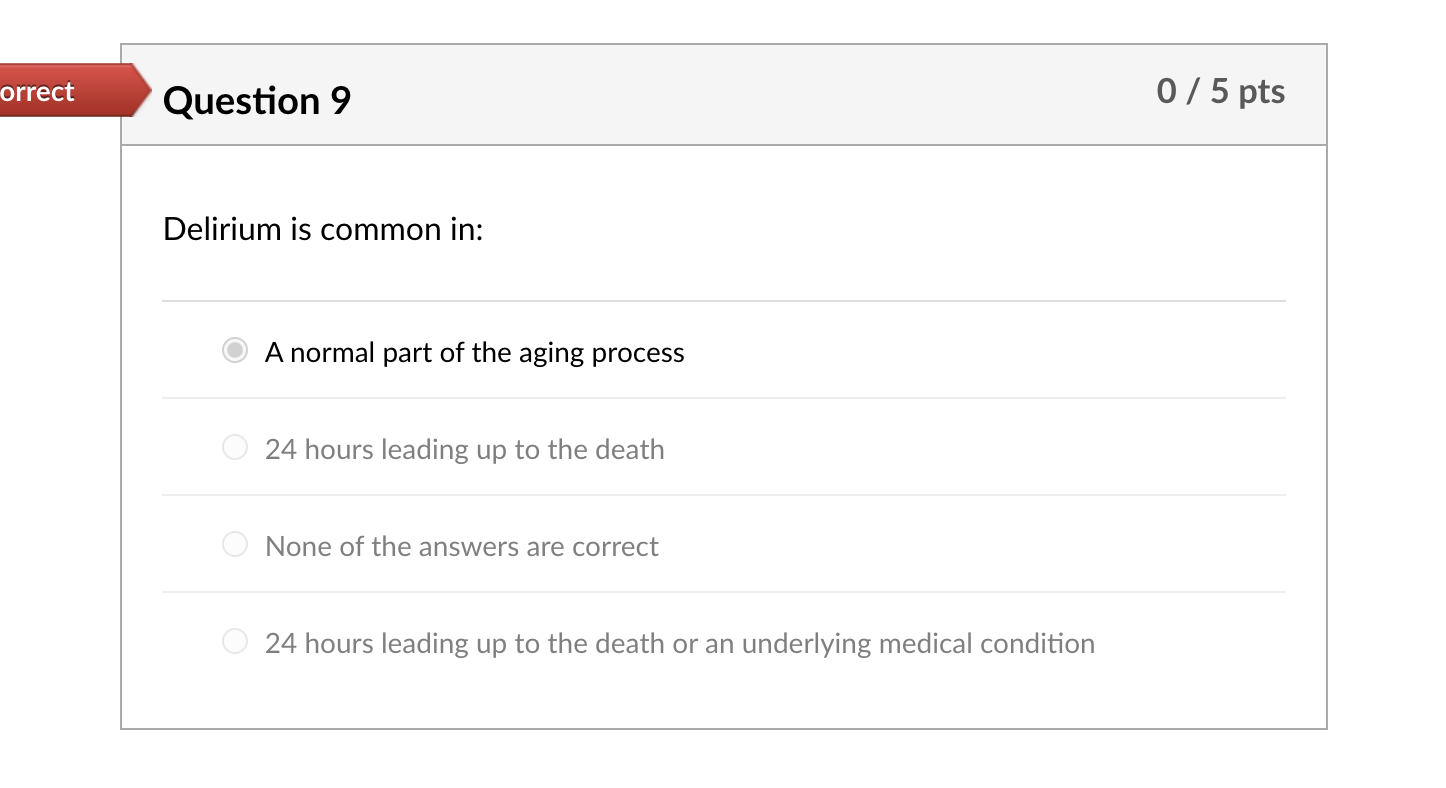Image resolution: width=1446 pixels, height=788 pixels.
Task: Click the 'None of the answers are correct' label
Action: (x=461, y=546)
